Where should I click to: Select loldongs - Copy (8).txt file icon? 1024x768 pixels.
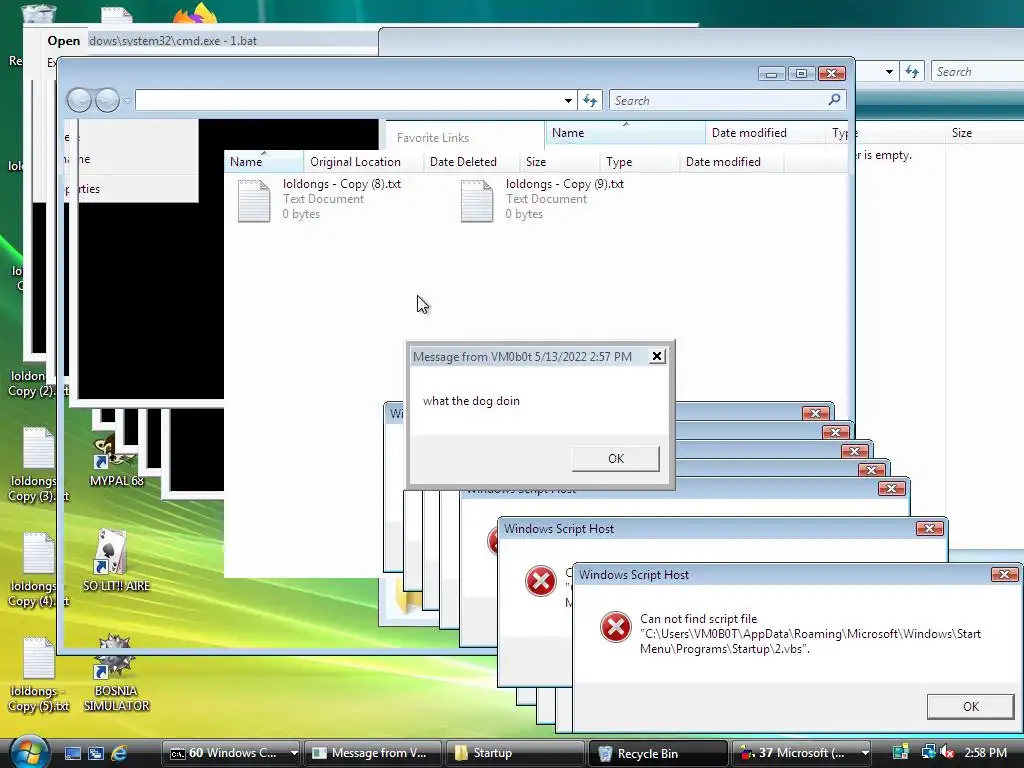pos(254,200)
